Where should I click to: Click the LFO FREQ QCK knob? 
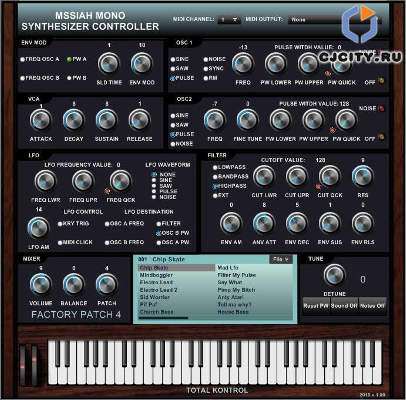[121, 181]
